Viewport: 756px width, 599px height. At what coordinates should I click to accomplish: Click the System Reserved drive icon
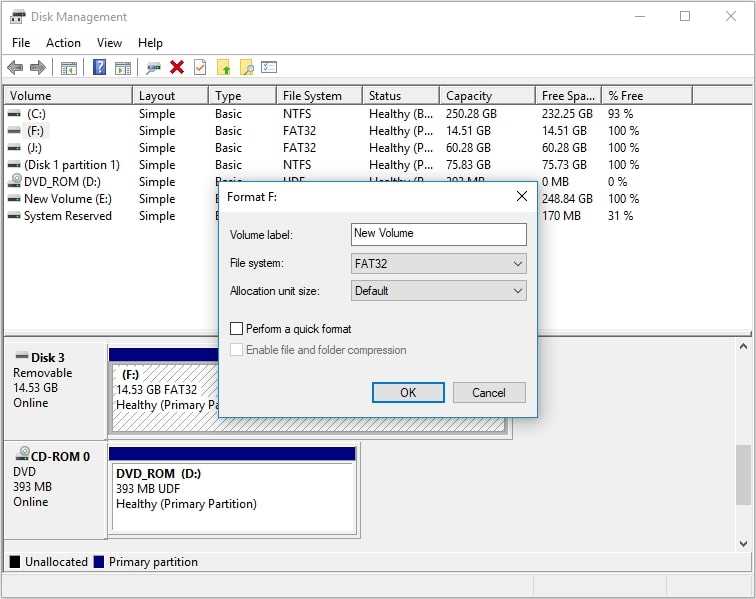14,216
